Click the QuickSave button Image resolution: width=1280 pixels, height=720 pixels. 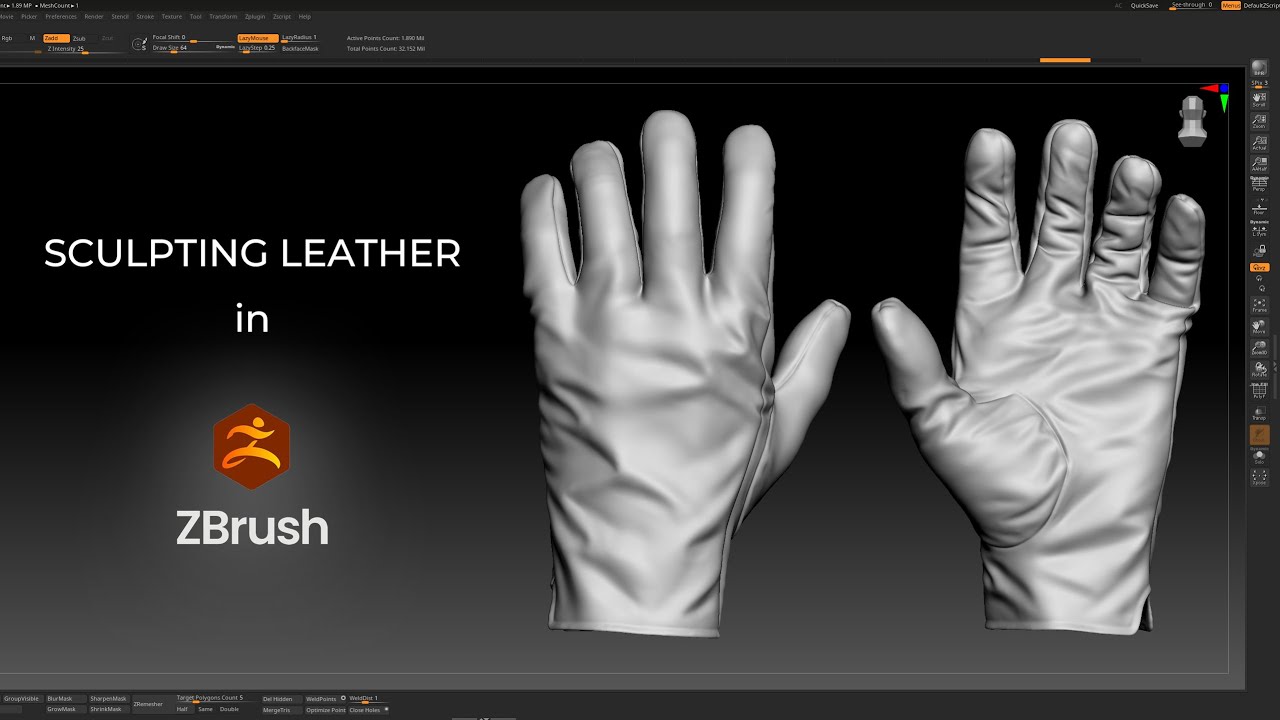pyautogui.click(x=1145, y=5)
